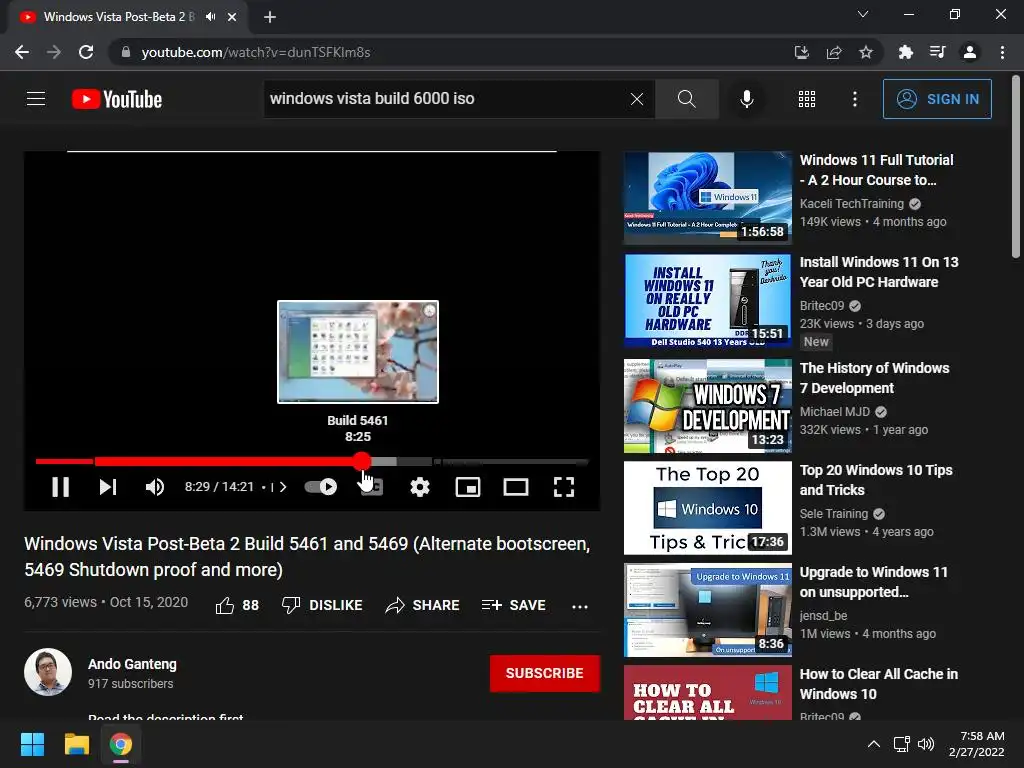Mute the tab via speaker icon
The width and height of the screenshot is (1024, 768).
click(x=210, y=17)
